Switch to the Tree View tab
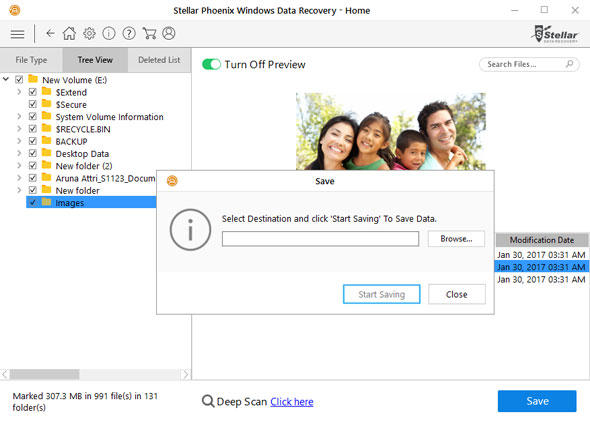590x421 pixels. click(x=95, y=60)
